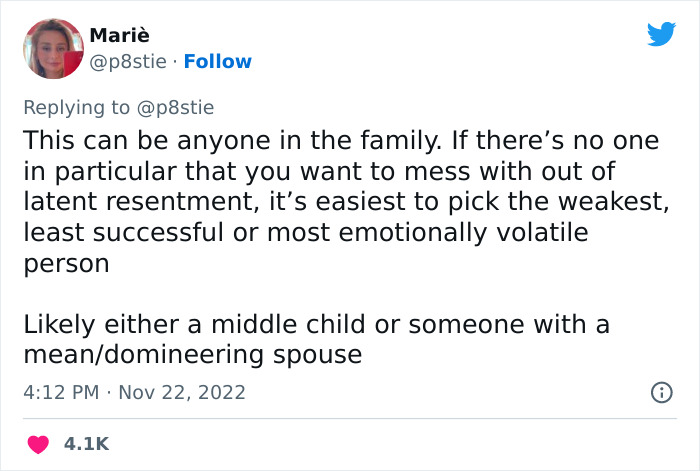The height and width of the screenshot is (471, 700).
Task: Open @p8stie mention in Replying to line
Action: click(175, 108)
